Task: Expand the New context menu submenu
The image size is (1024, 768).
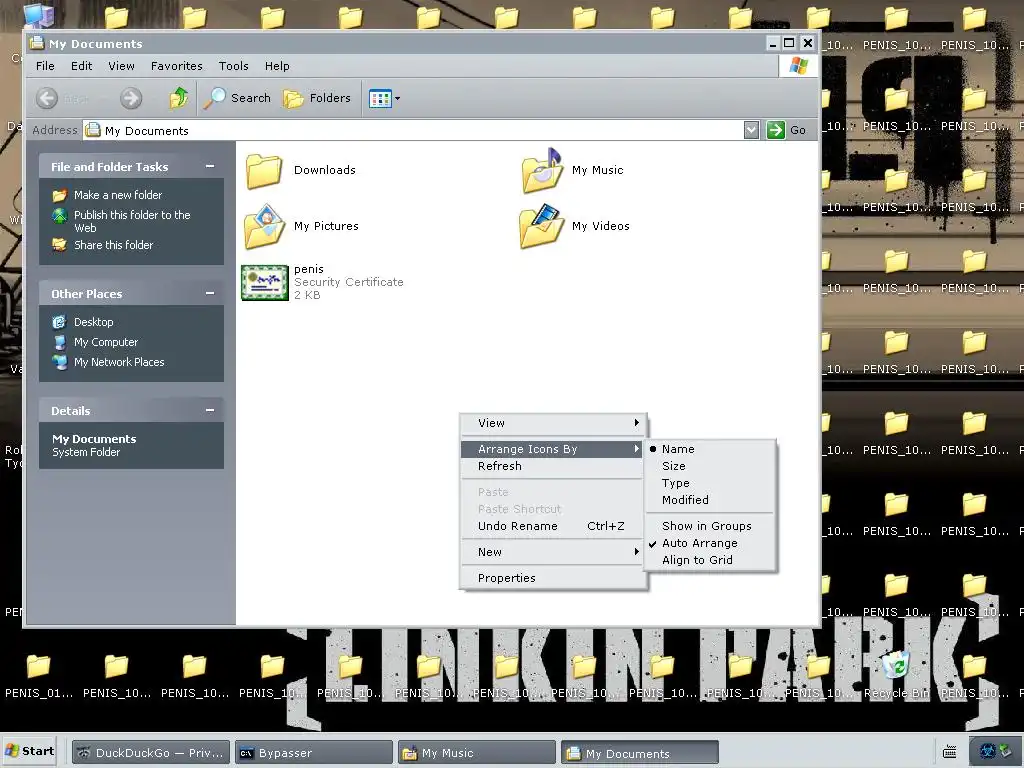Action: 553,552
